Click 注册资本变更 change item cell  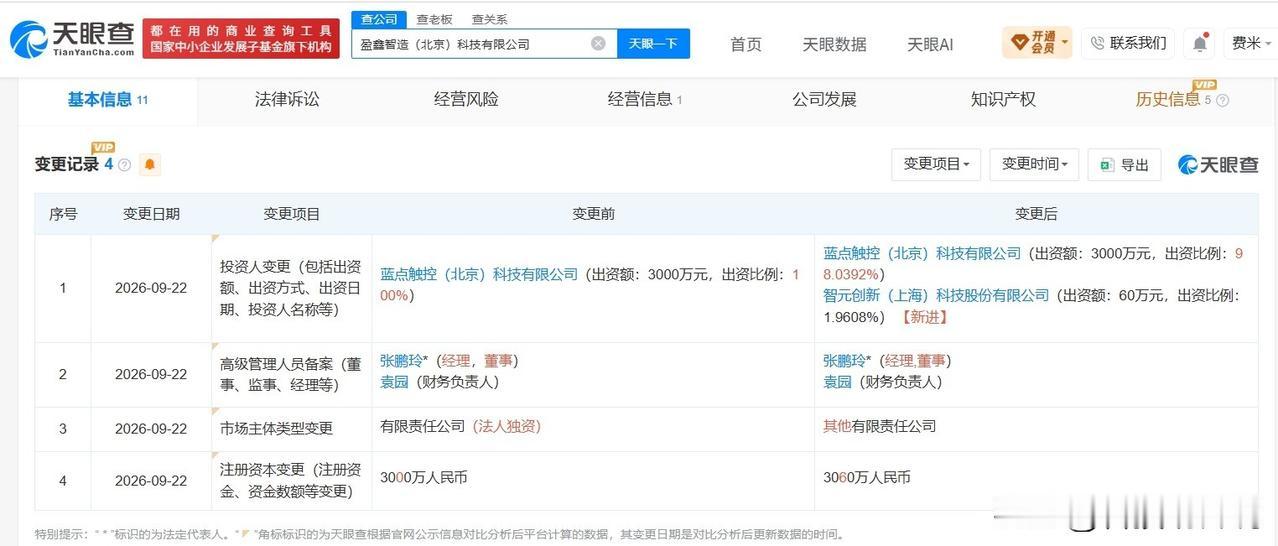(291, 480)
